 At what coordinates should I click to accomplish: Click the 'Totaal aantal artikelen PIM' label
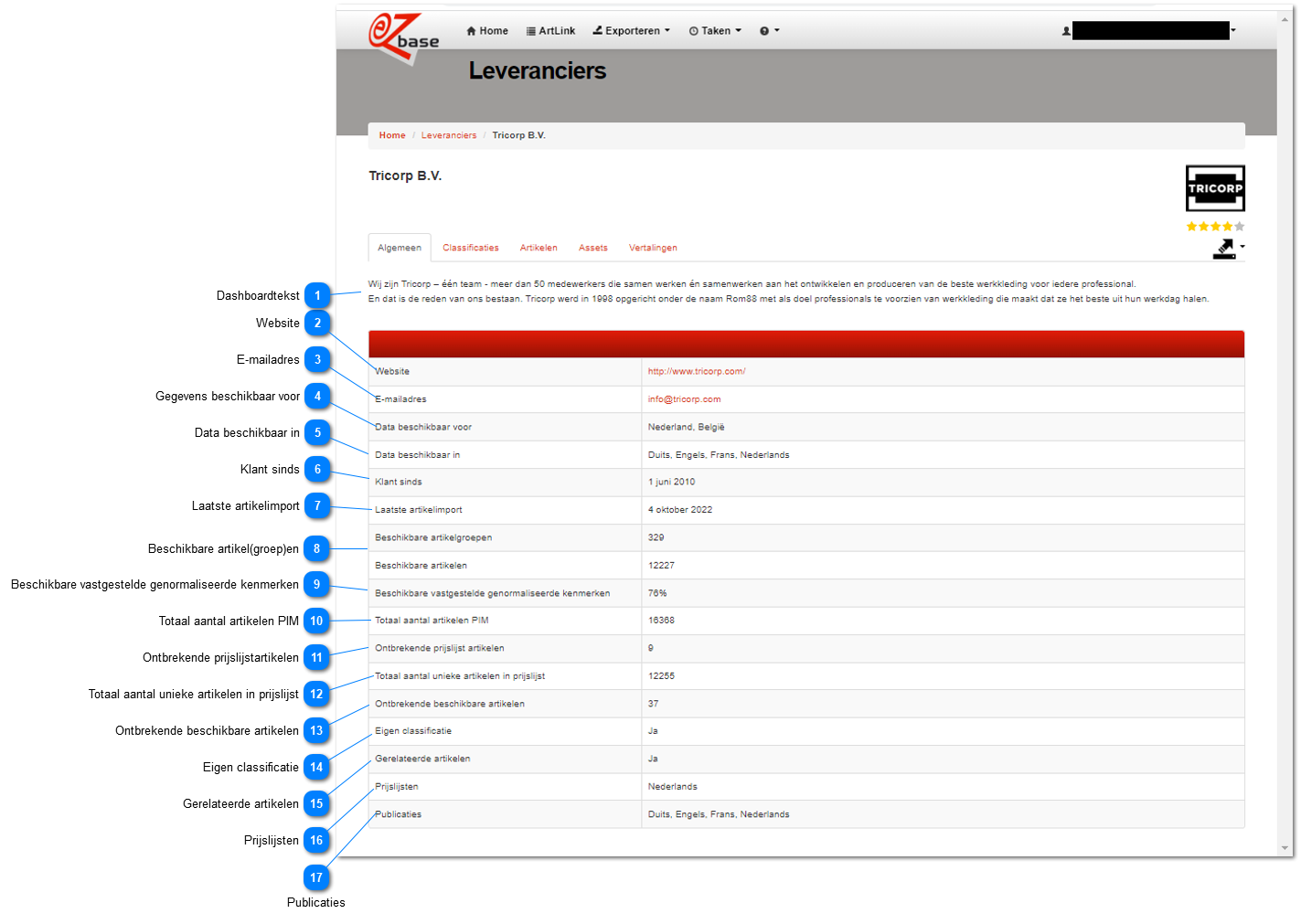432,621
